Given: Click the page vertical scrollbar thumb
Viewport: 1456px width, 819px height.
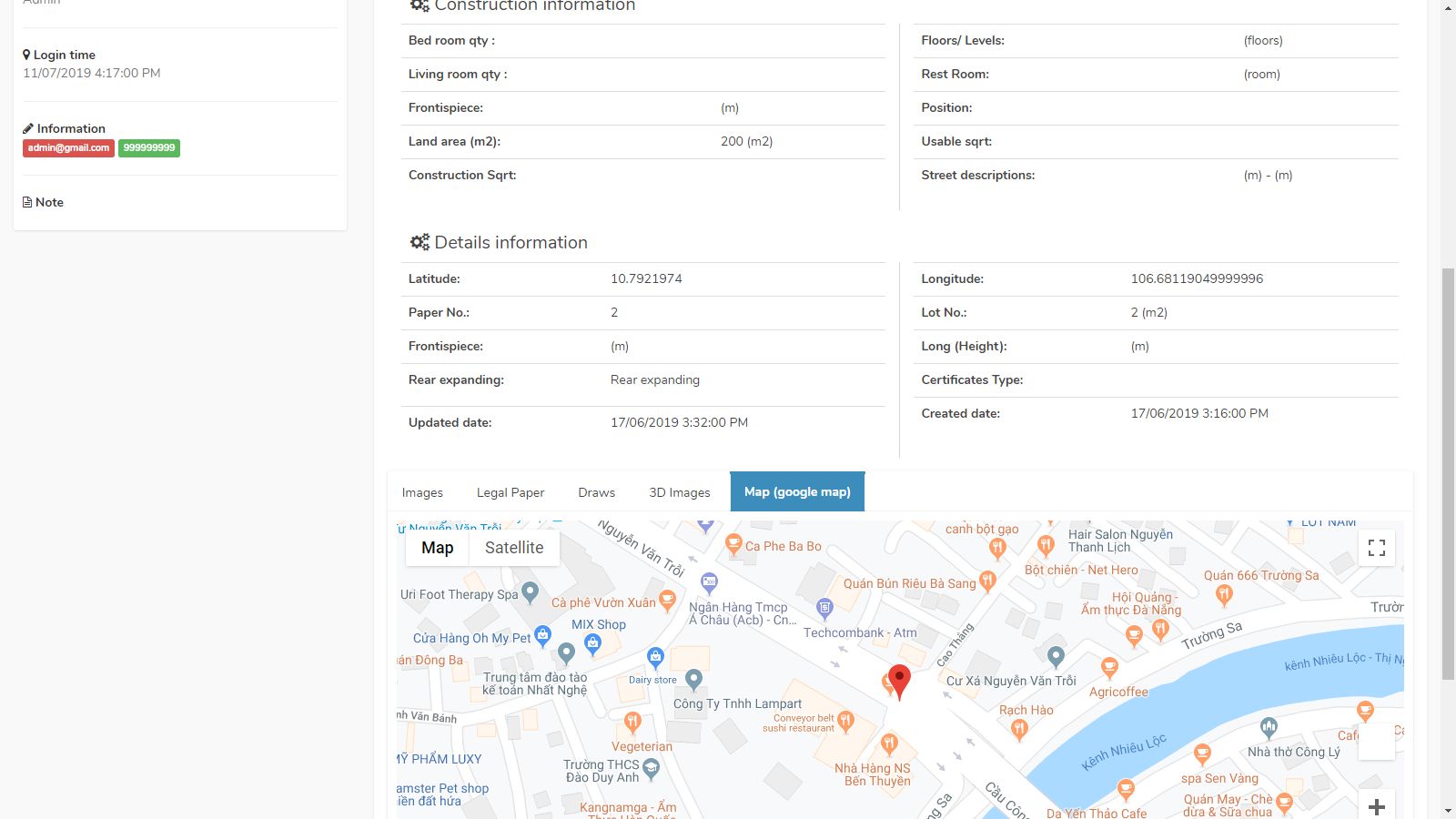Looking at the screenshot, I should tap(1448, 473).
